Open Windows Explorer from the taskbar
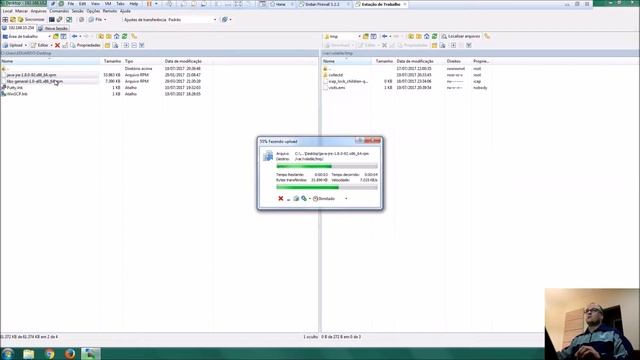 tap(29, 353)
